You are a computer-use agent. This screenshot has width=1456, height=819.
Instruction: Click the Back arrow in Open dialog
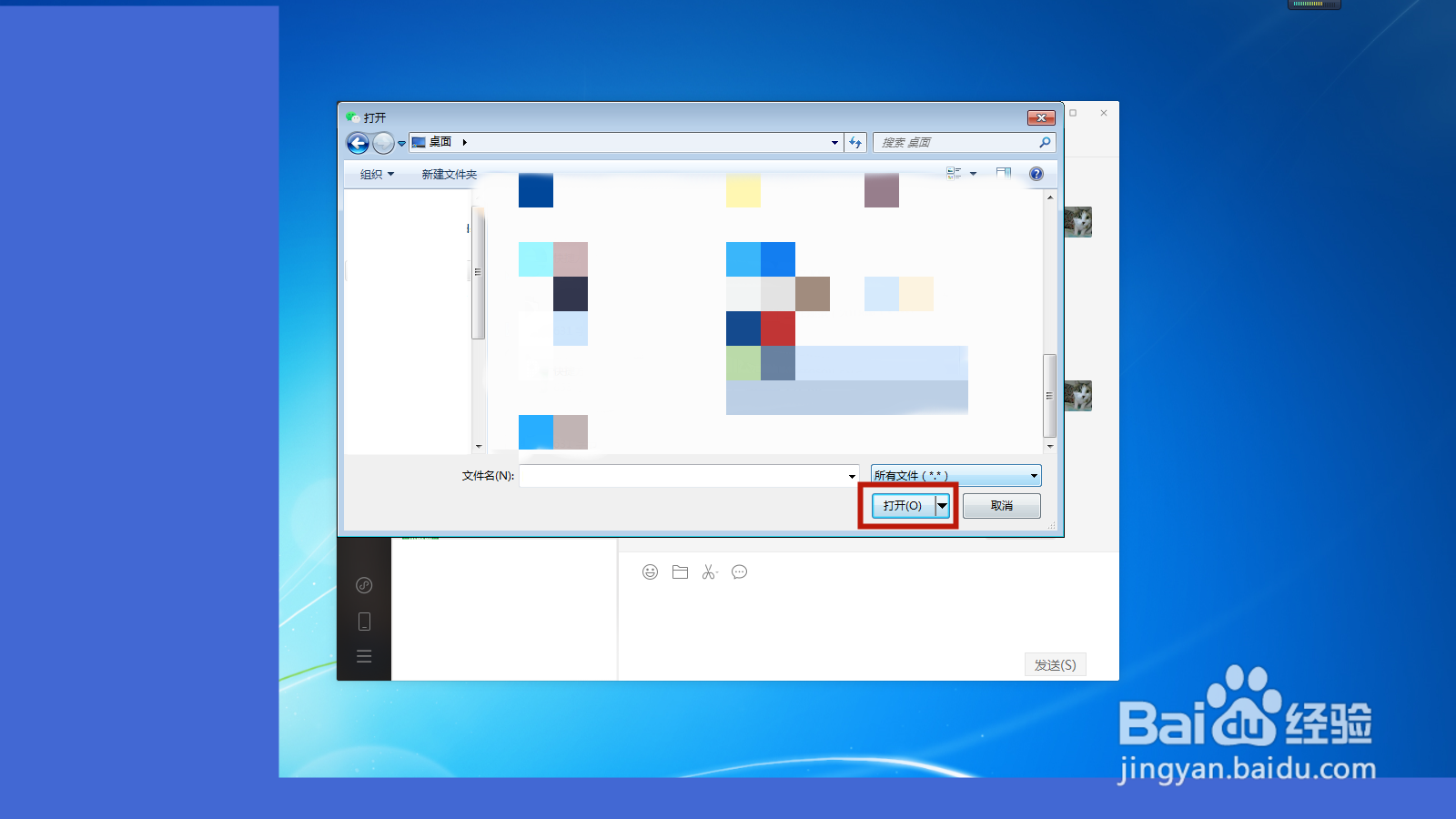pos(358,143)
